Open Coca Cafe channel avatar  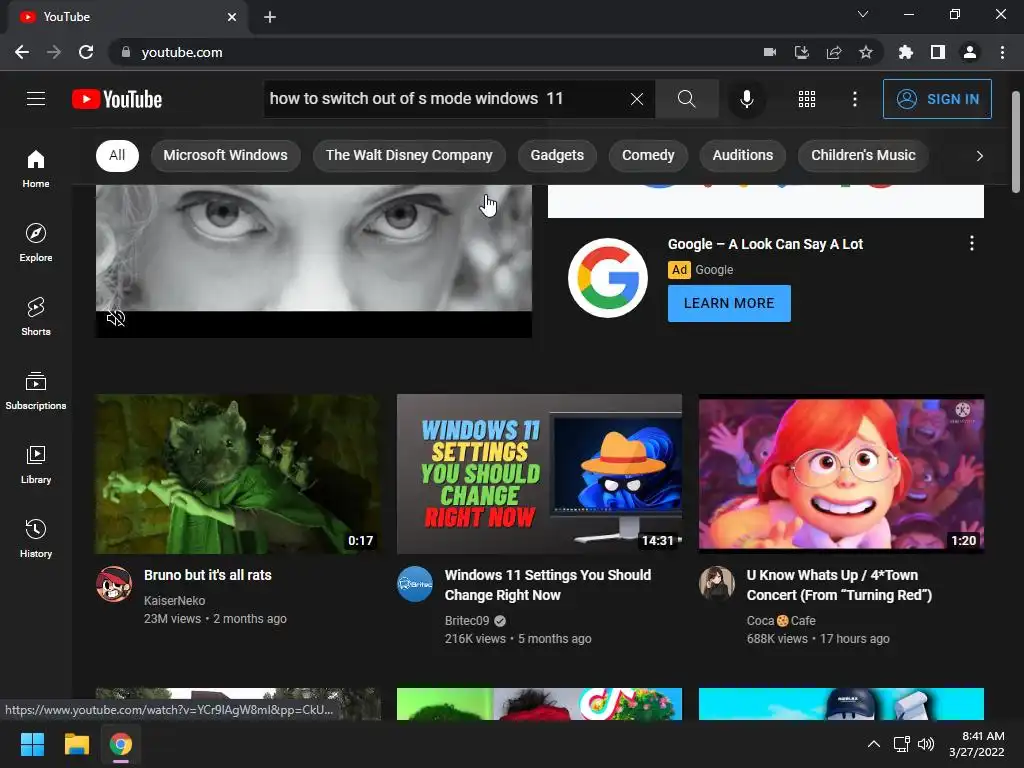pos(716,584)
